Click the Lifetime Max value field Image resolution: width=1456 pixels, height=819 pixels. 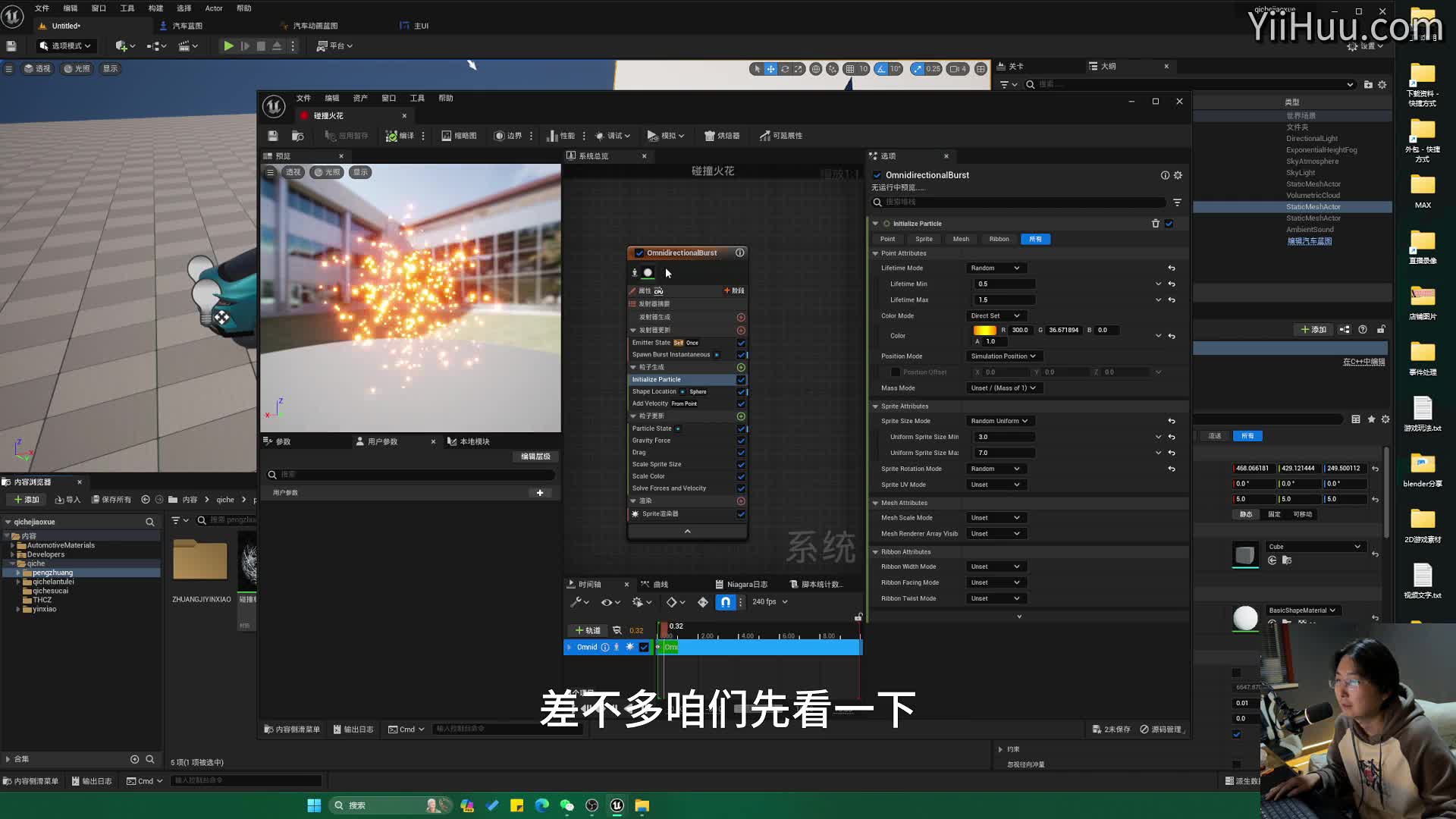(1005, 300)
